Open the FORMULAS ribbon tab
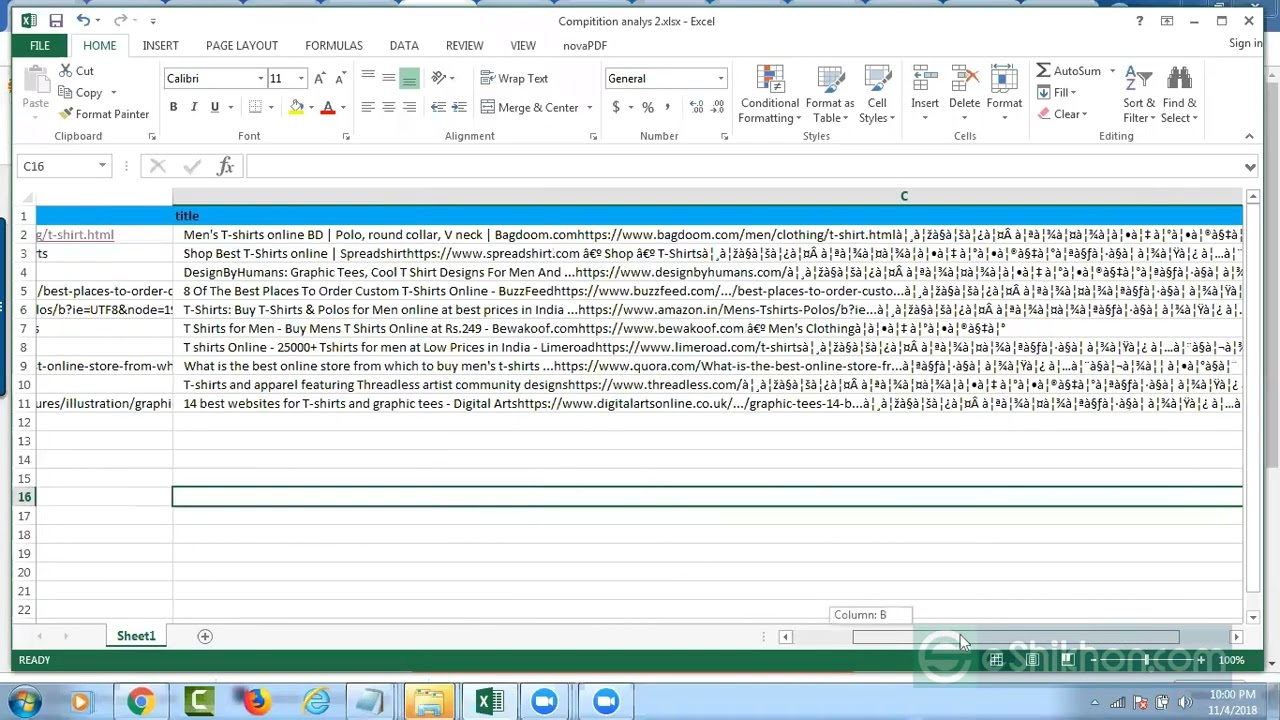Screen dimensions: 1280x720 [334, 45]
